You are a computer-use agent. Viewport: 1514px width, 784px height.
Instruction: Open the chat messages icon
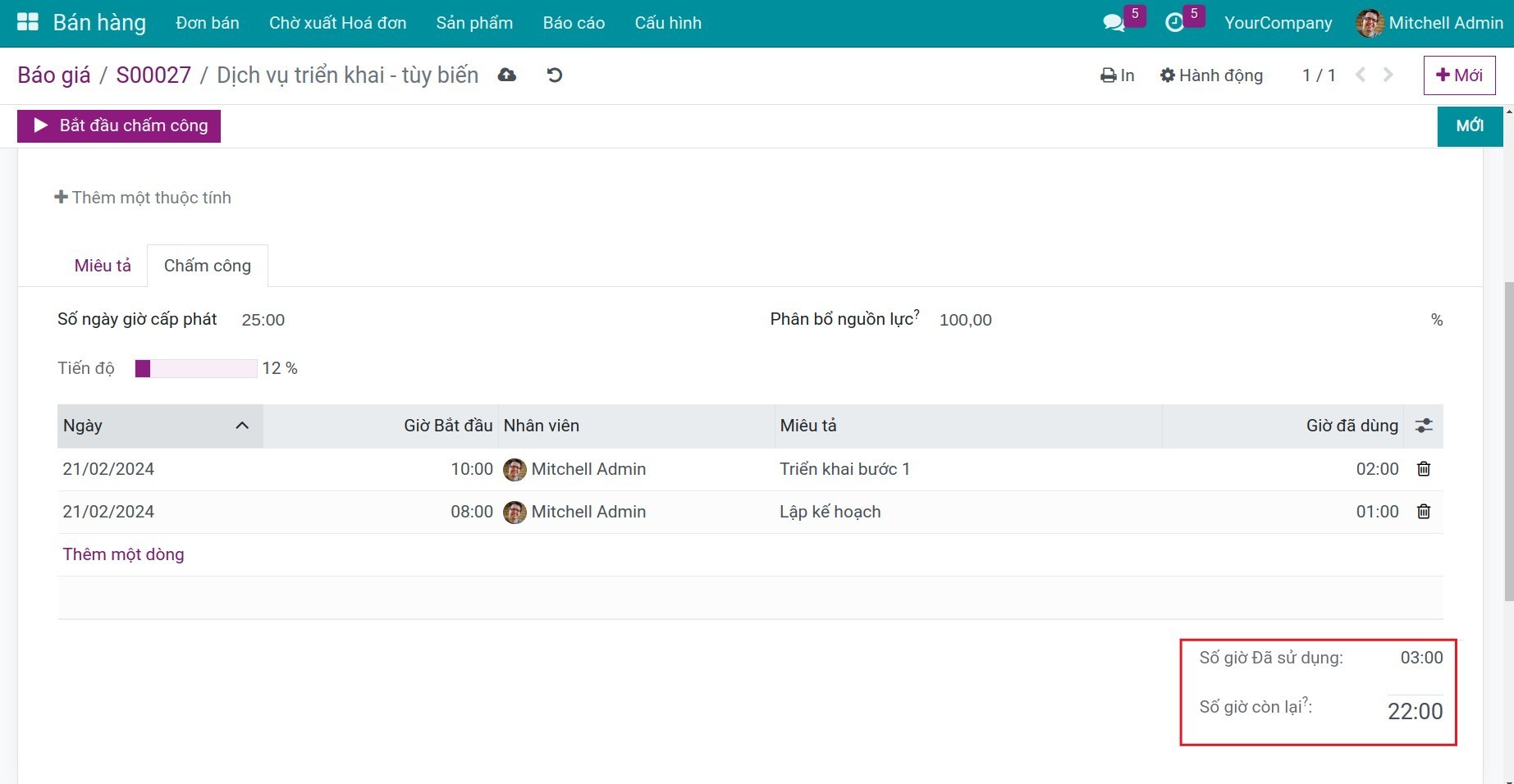pyautogui.click(x=1114, y=23)
